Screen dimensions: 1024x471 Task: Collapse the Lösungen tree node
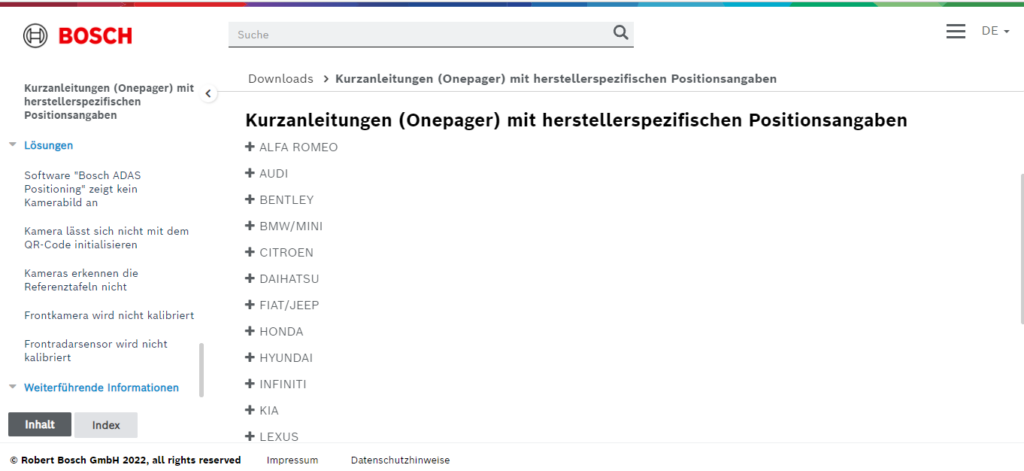12,145
